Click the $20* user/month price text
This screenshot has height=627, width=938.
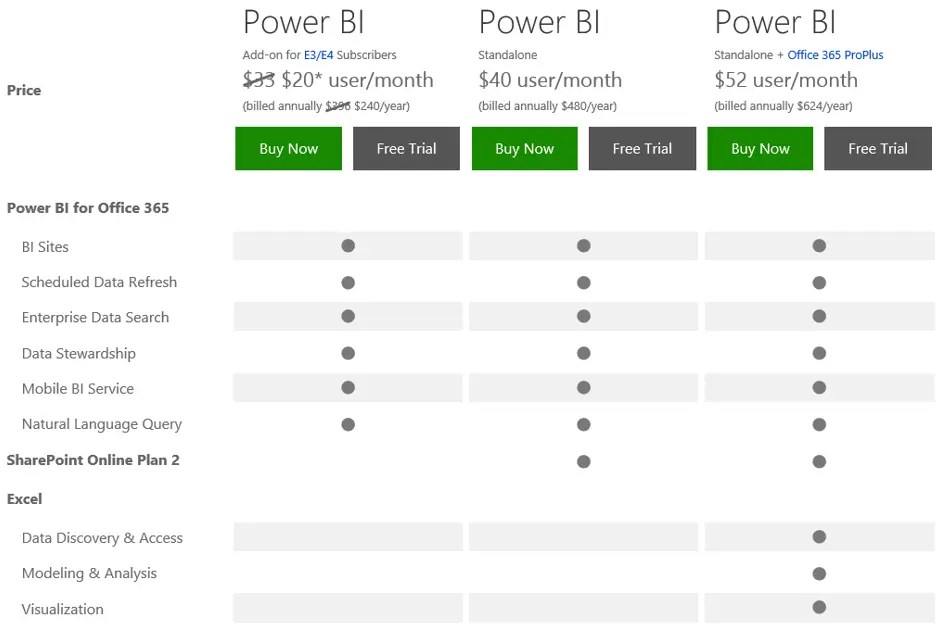click(x=357, y=80)
